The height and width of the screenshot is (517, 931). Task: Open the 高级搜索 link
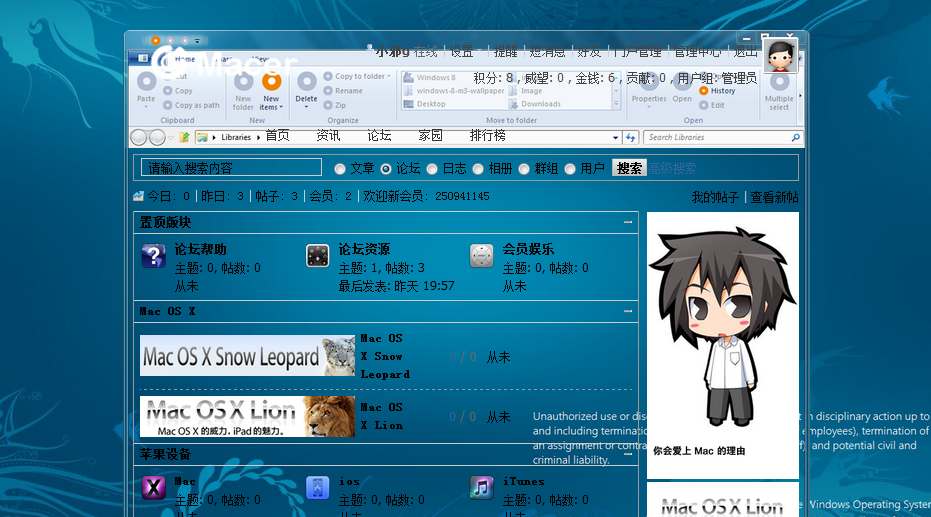point(672,169)
